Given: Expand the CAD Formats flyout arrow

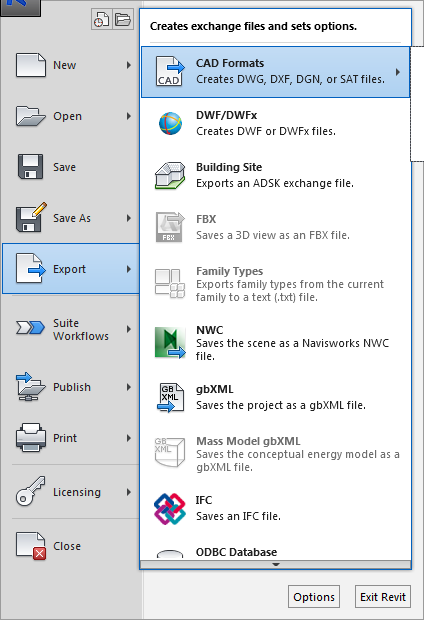Looking at the screenshot, I should pyautogui.click(x=398, y=72).
